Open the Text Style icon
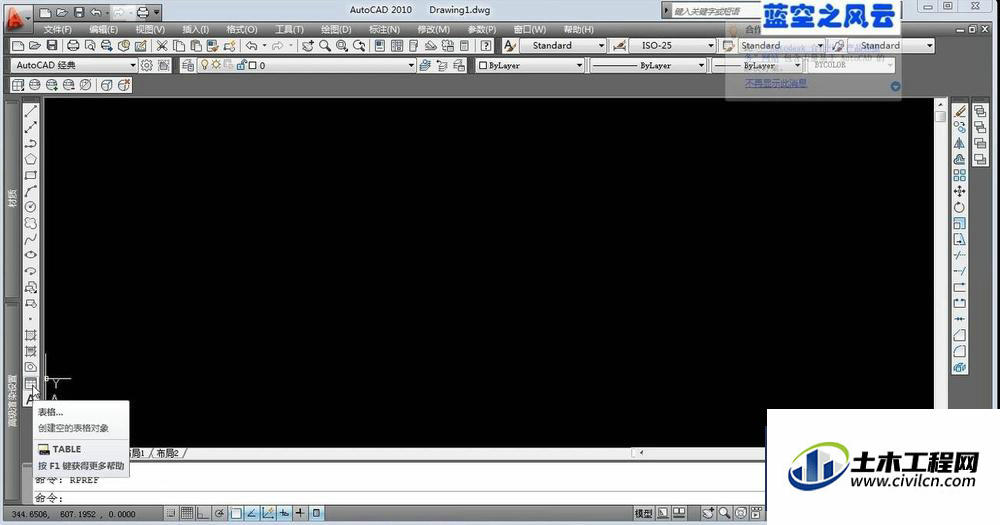 coord(510,46)
